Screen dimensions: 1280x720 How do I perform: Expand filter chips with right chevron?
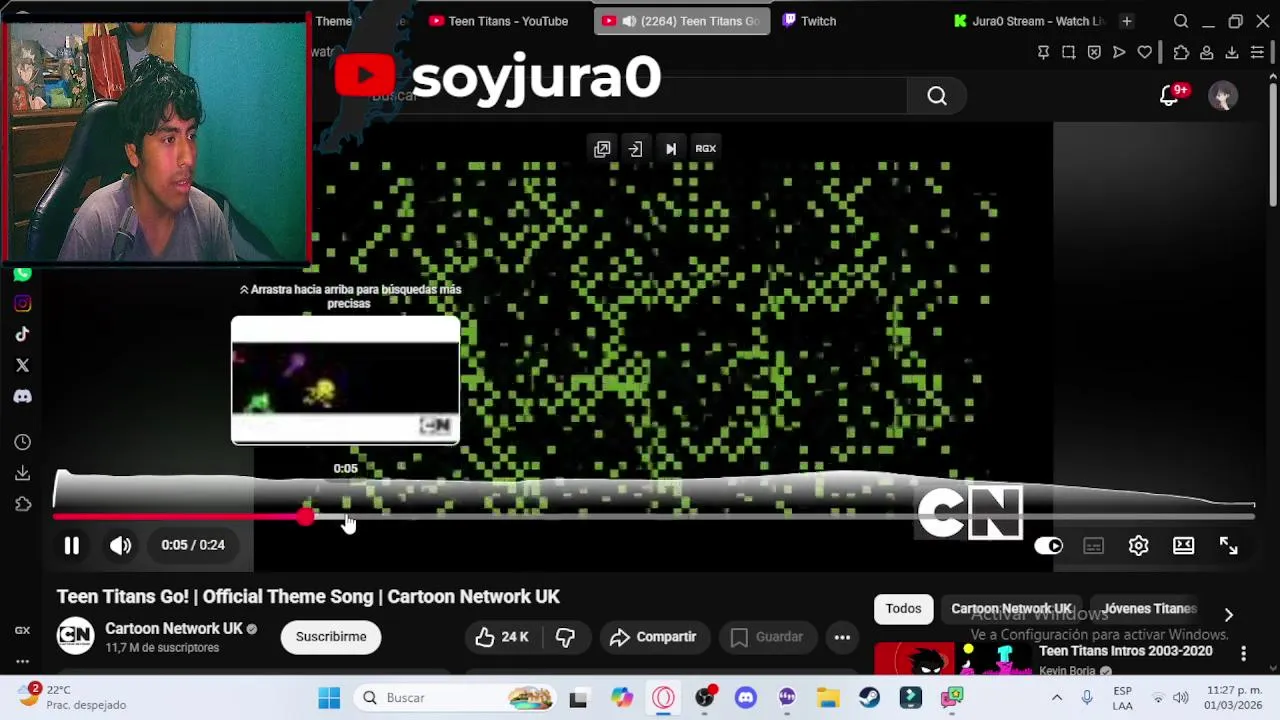(x=1229, y=615)
